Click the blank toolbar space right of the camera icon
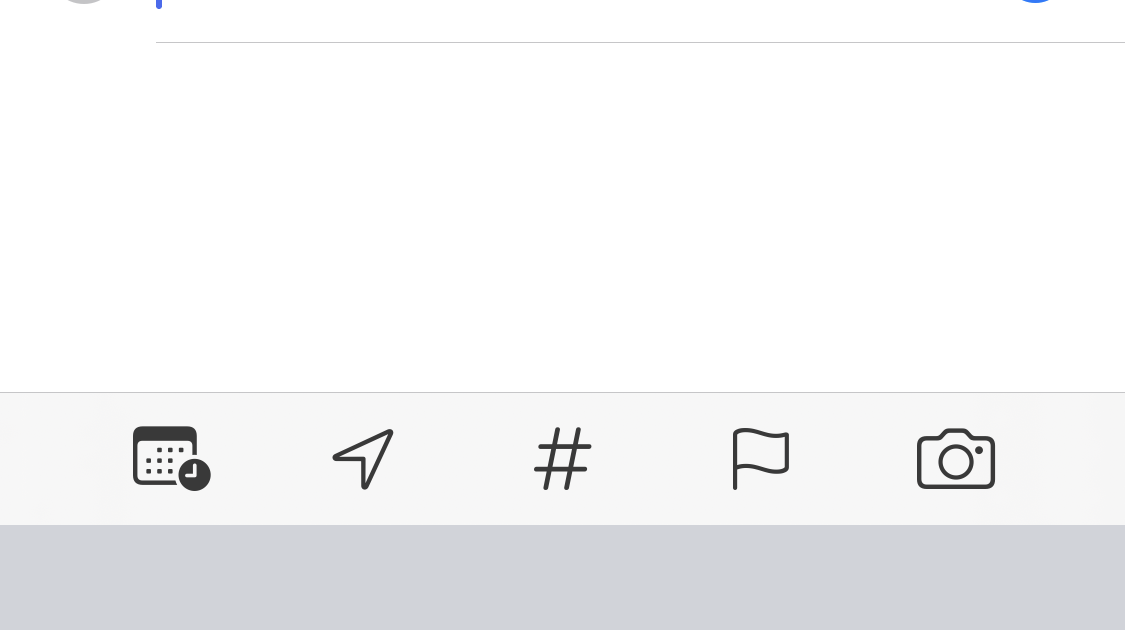Screen dimensions: 1125x630 (x=1060, y=459)
